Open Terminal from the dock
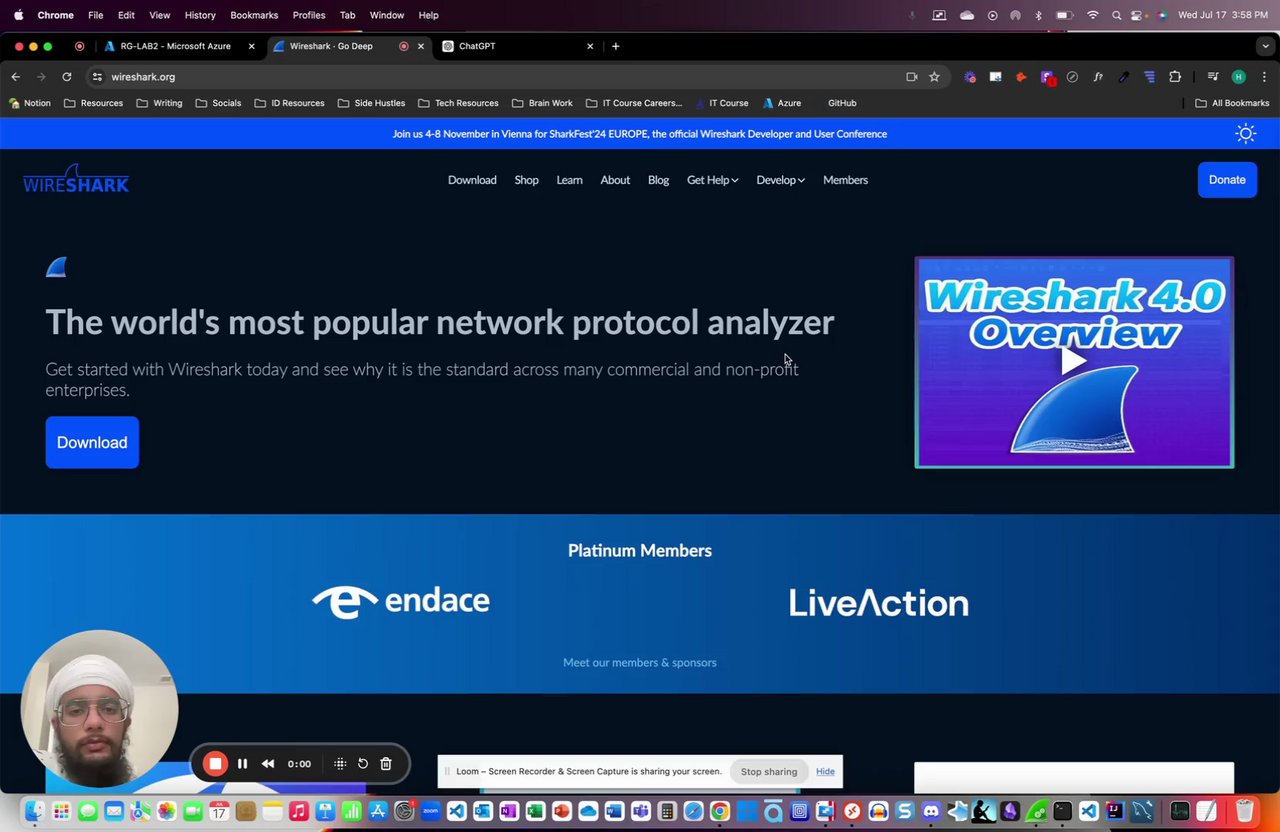The height and width of the screenshot is (832, 1280). click(x=1062, y=811)
